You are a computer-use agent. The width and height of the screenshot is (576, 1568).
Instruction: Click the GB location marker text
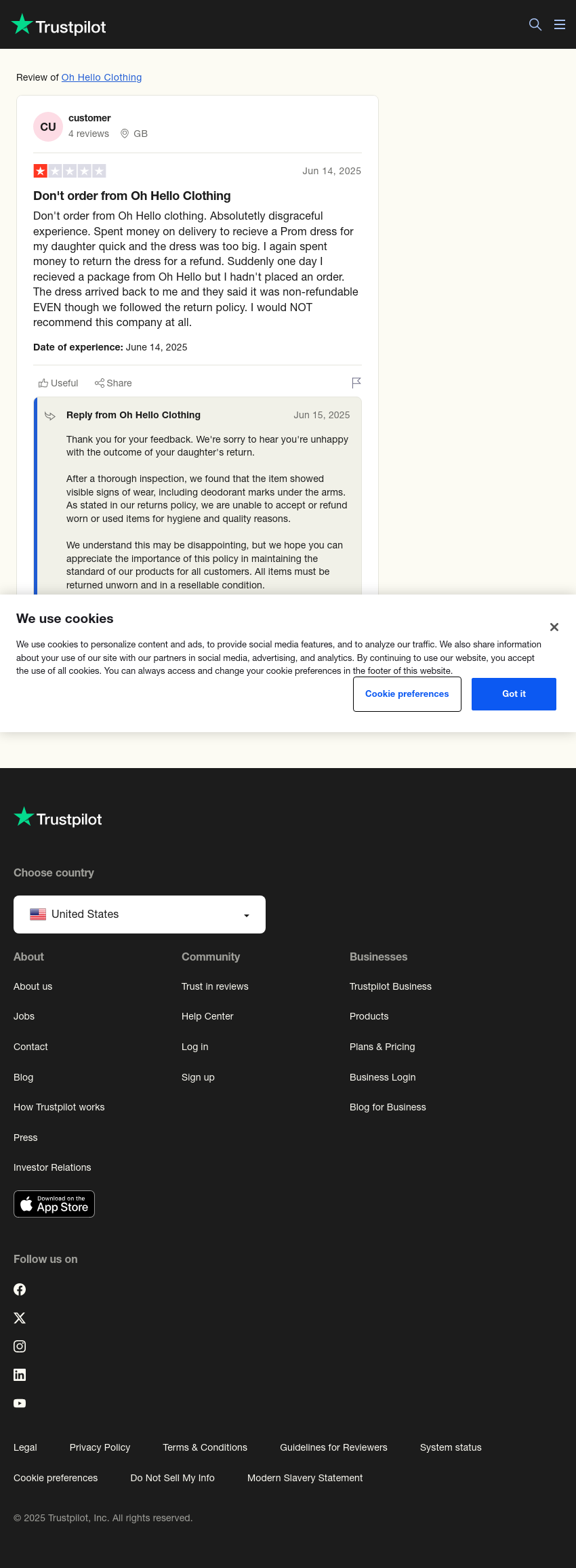tap(140, 134)
